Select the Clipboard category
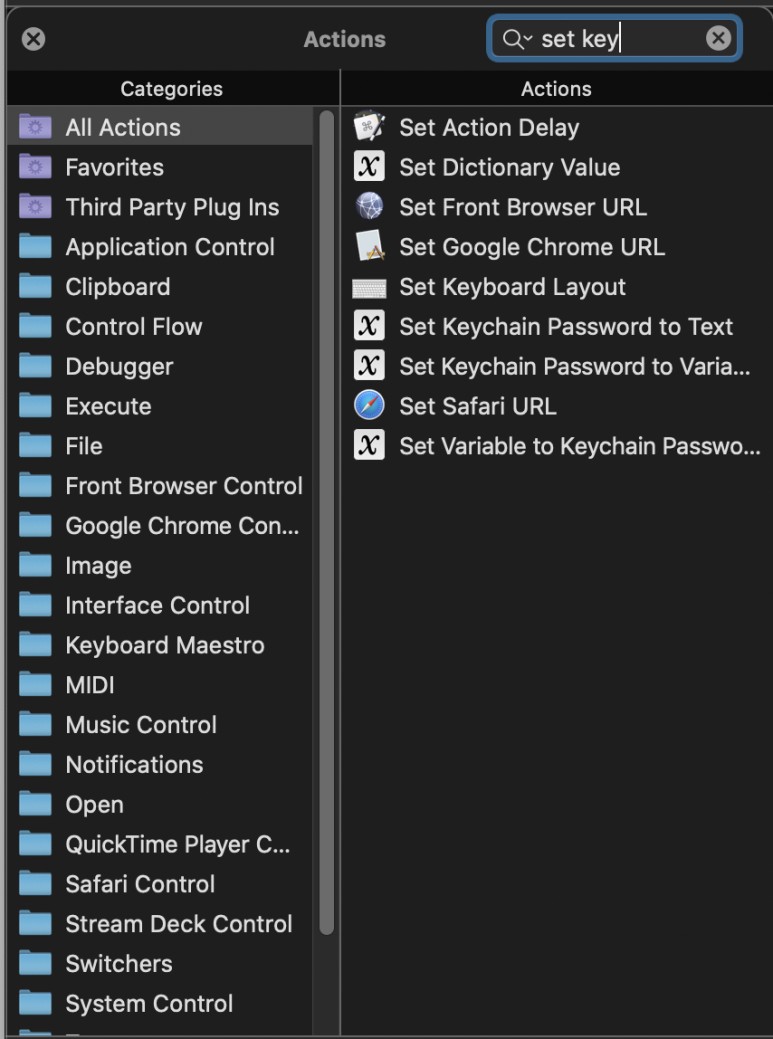 click(x=117, y=287)
